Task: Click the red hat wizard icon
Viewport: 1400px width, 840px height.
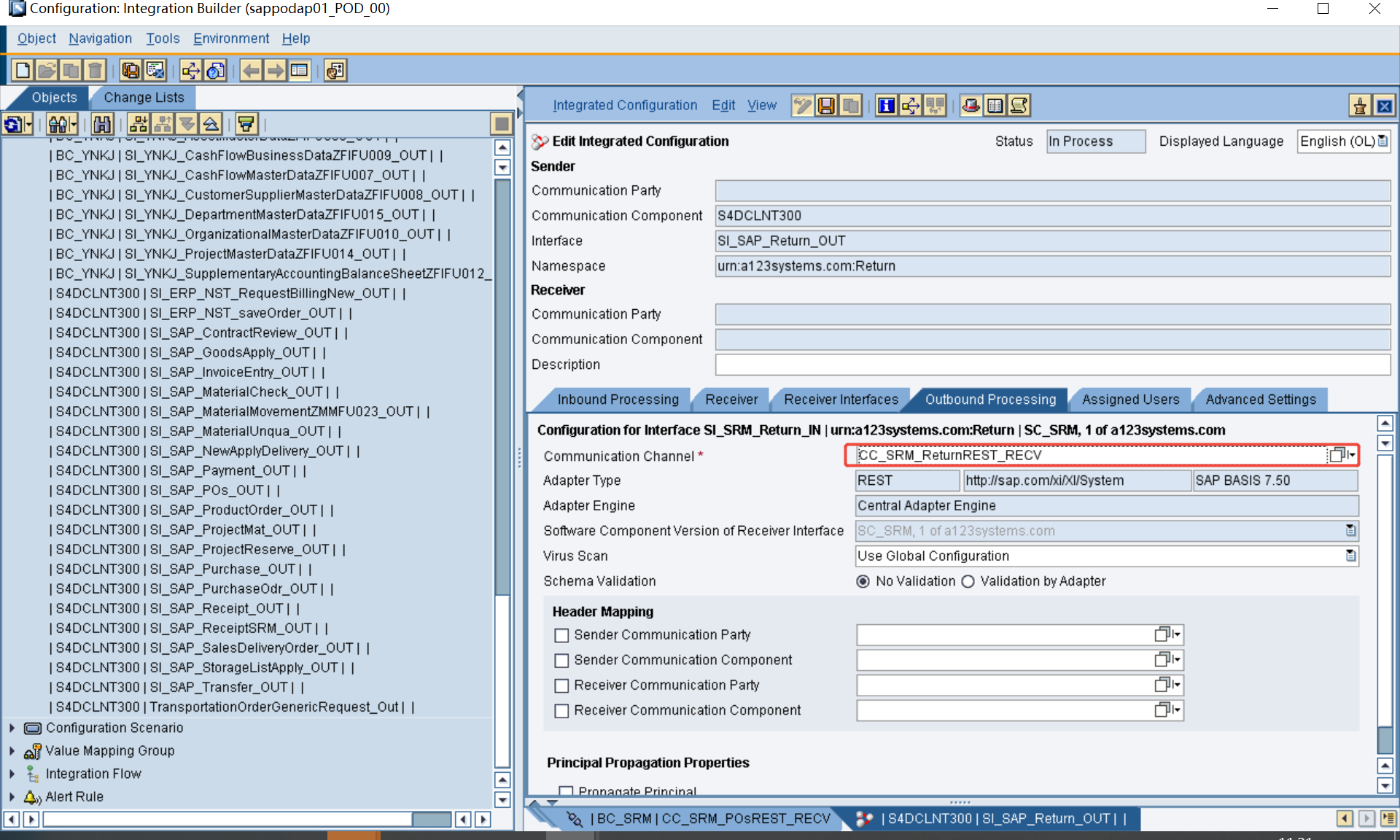Action: 971,106
